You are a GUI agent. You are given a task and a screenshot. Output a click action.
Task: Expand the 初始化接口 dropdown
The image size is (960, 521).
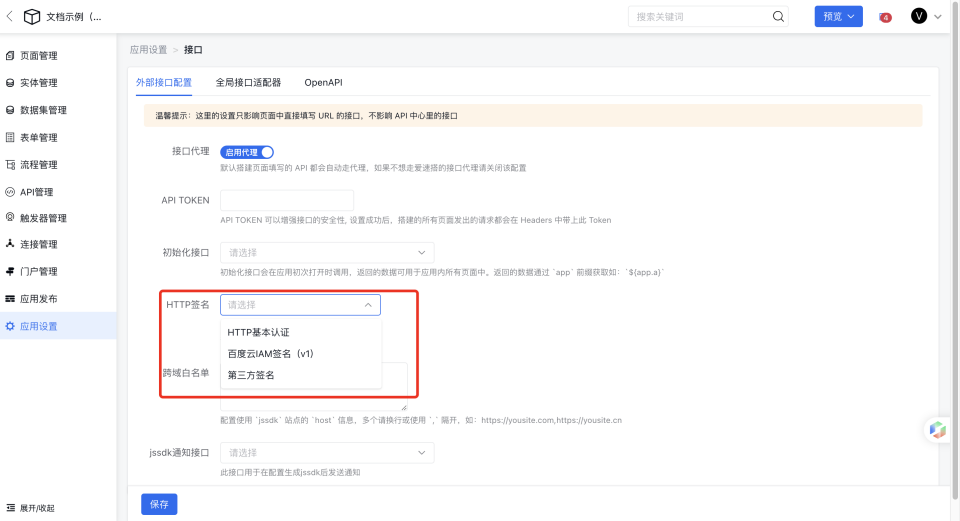coord(327,253)
